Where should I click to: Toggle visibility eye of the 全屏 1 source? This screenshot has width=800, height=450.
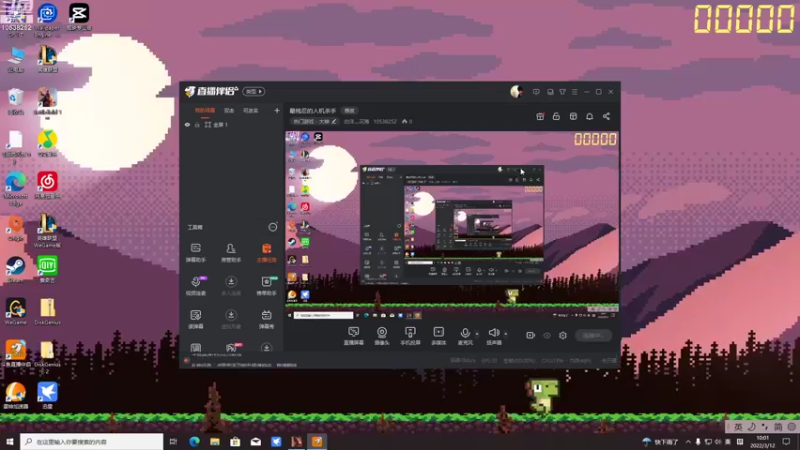(187, 124)
